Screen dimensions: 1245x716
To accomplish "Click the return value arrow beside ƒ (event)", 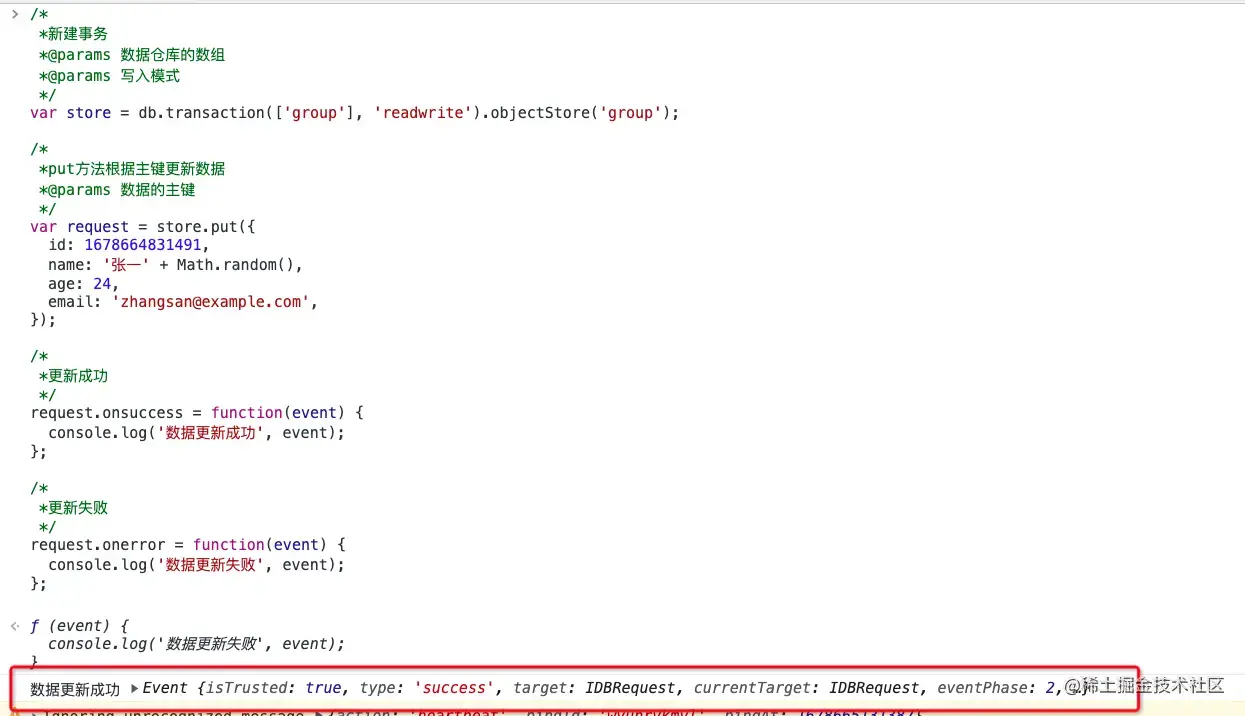I will (14, 626).
